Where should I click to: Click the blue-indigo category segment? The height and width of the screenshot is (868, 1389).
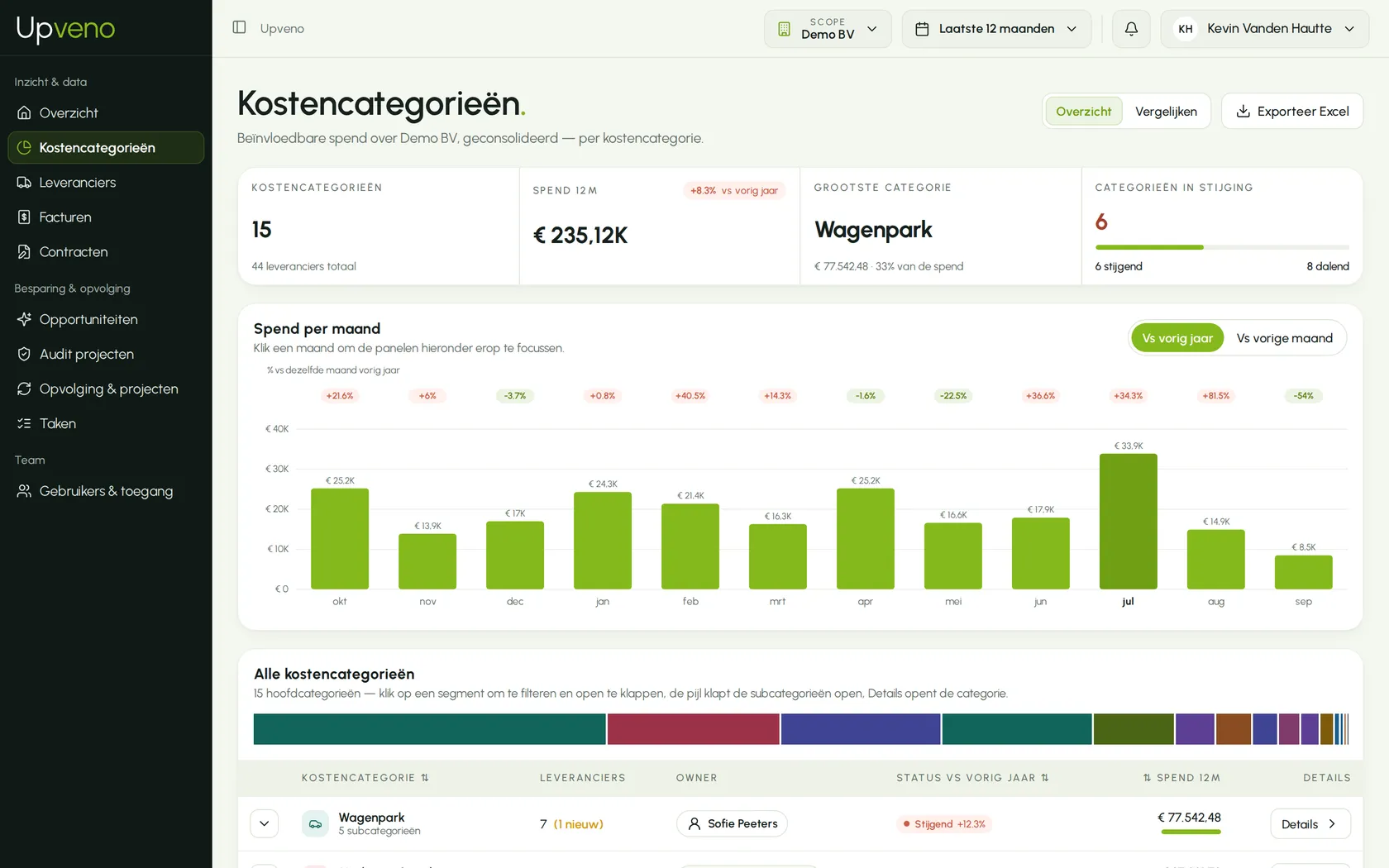(860, 729)
